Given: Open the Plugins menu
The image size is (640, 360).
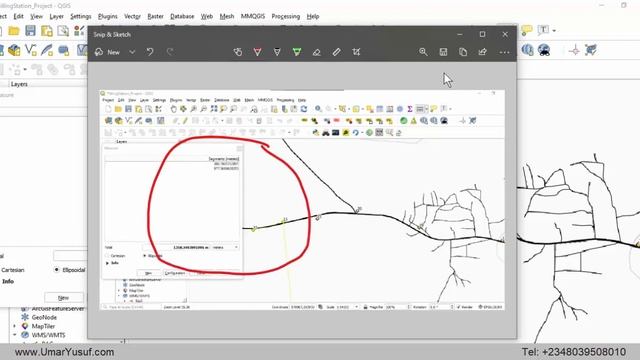Looking at the screenshot, I should pyautogui.click(x=108, y=16).
